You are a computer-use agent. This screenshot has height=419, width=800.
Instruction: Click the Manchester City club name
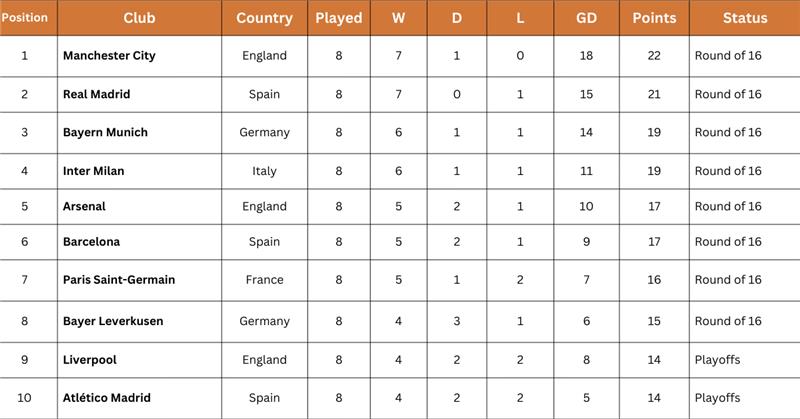pos(108,56)
